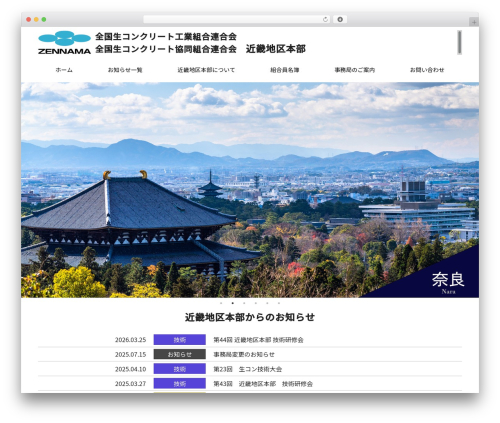
Task: Open お知らせ一覧 menu item
Action: (x=125, y=70)
